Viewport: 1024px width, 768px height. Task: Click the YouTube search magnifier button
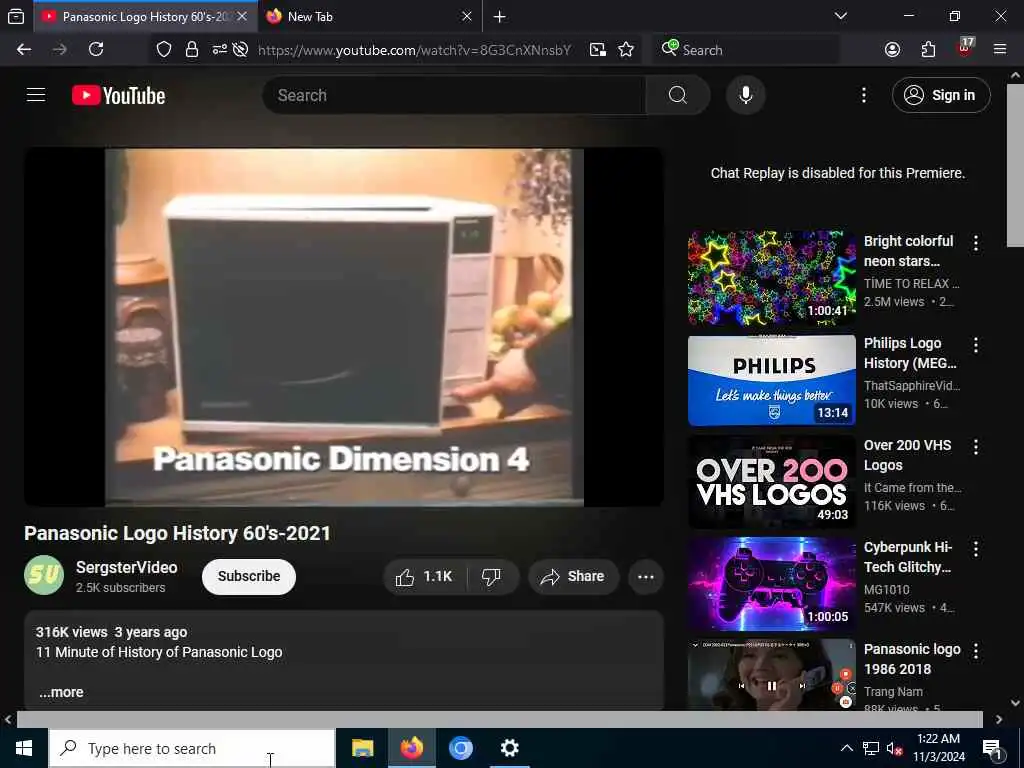(677, 95)
